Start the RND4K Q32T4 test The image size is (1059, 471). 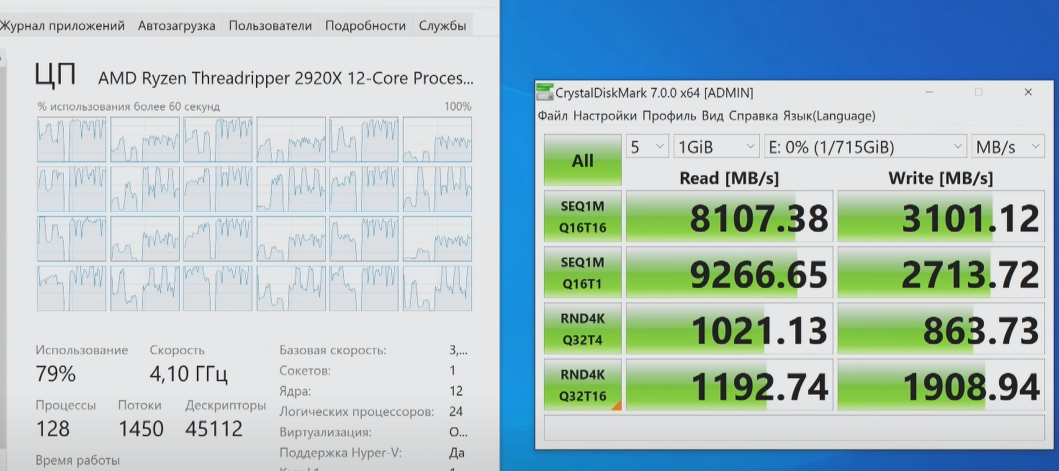[x=583, y=329]
